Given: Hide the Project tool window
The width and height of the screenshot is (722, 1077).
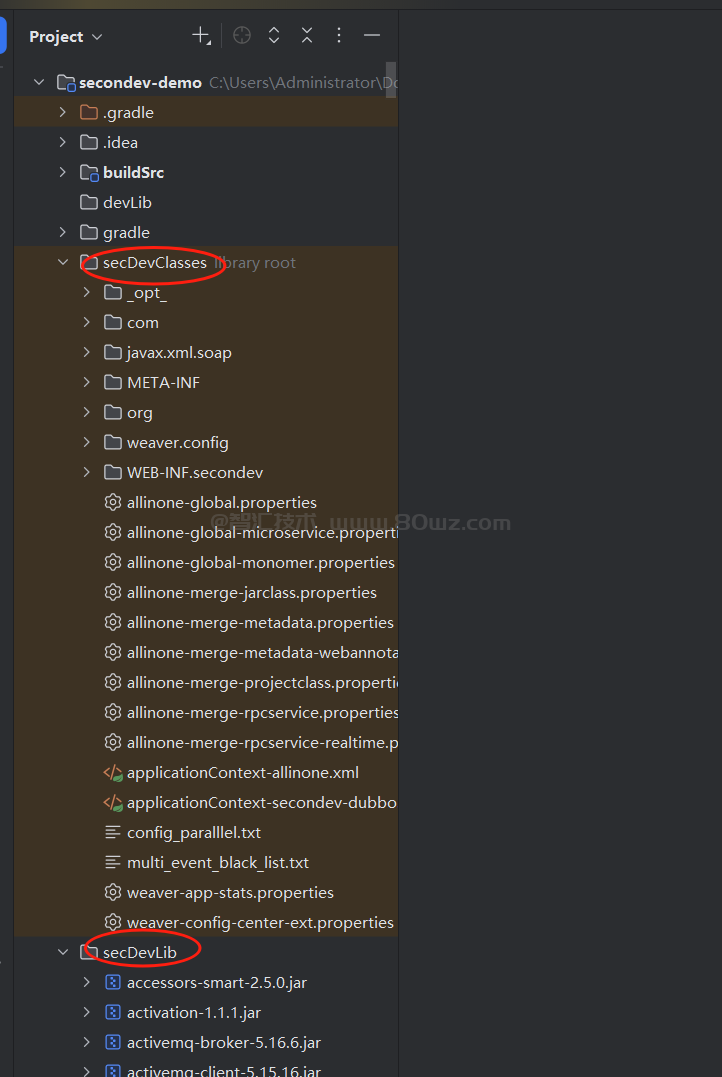Looking at the screenshot, I should tap(372, 36).
